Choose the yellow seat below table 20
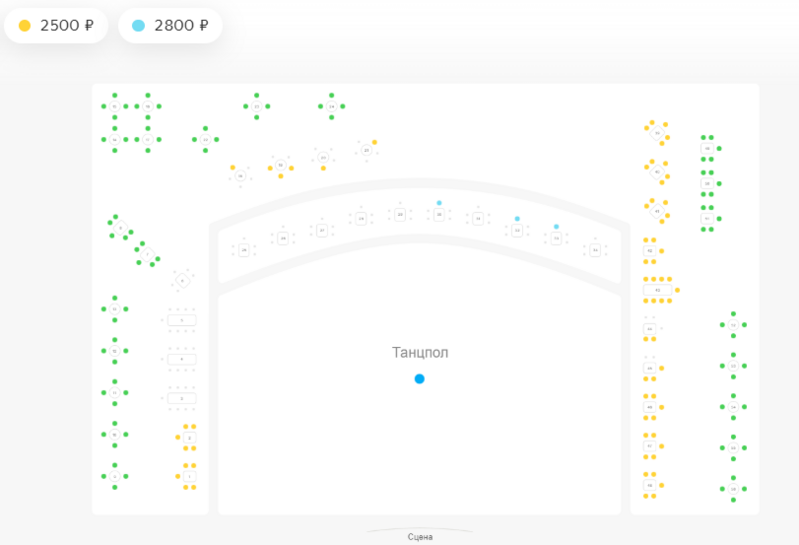799x545 pixels. (x=323, y=168)
